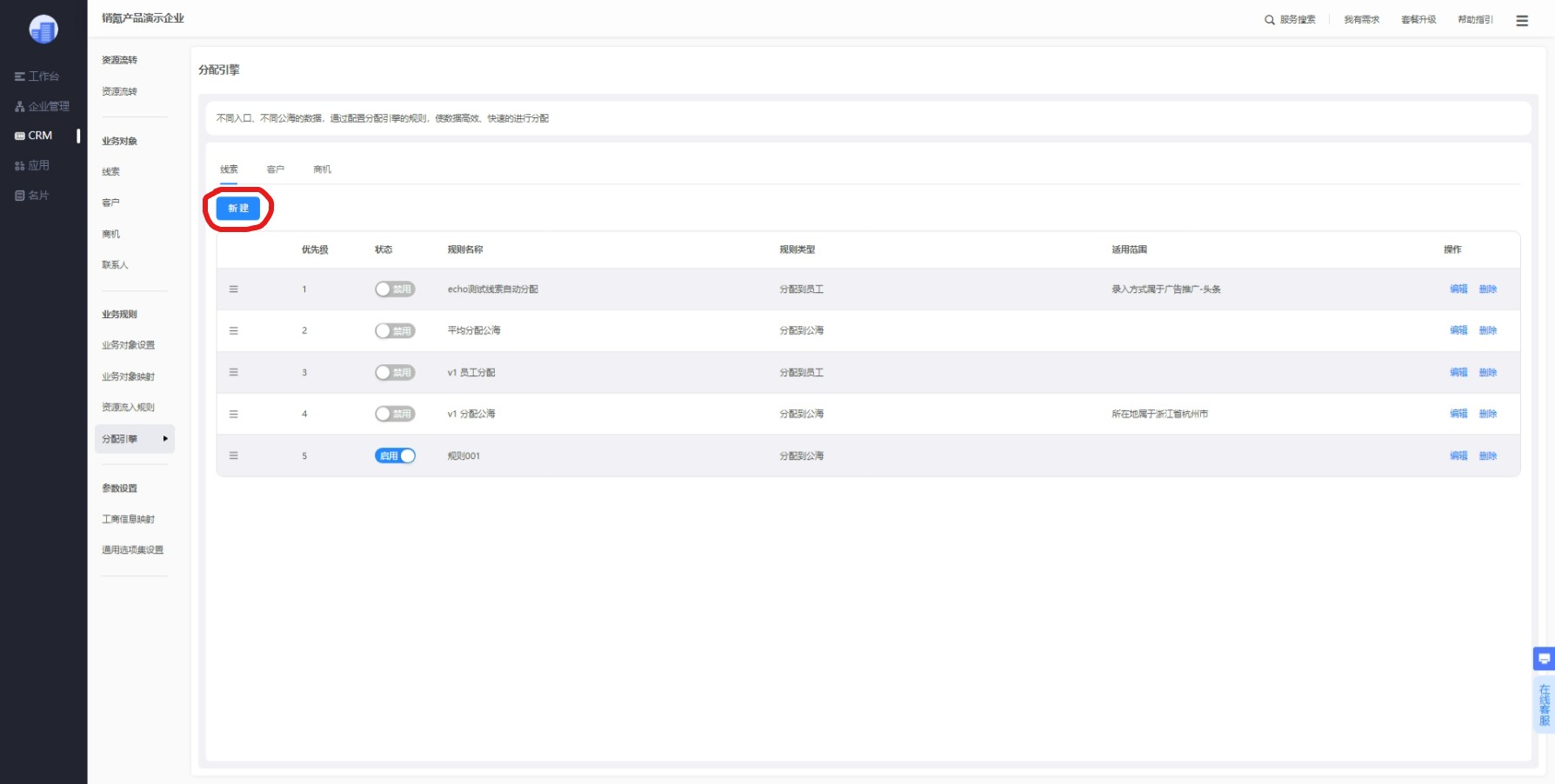
Task: Disable the 规则001 rule toggle
Action: tap(395, 455)
